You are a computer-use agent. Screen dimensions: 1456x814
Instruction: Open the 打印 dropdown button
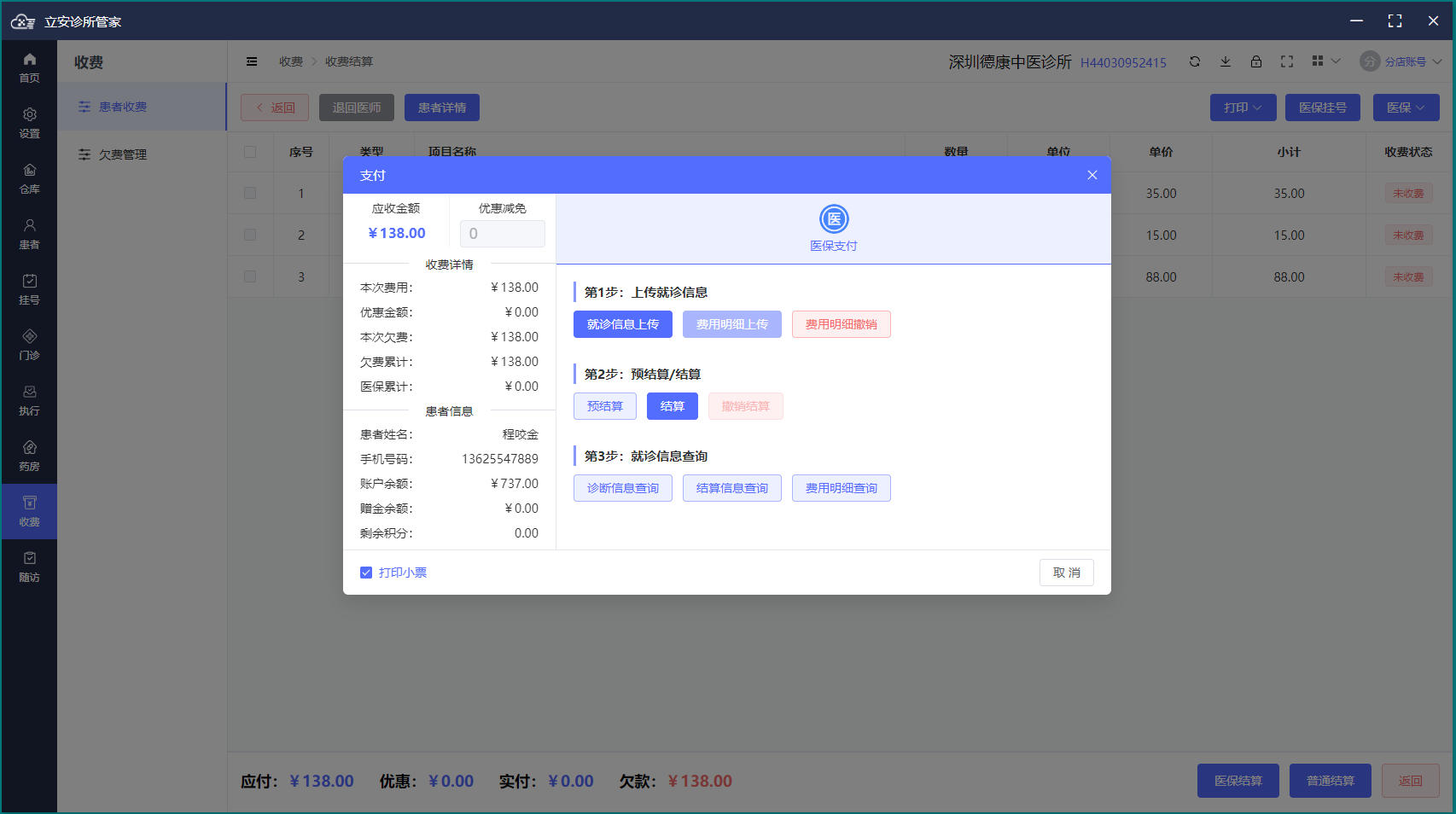pyautogui.click(x=1243, y=108)
